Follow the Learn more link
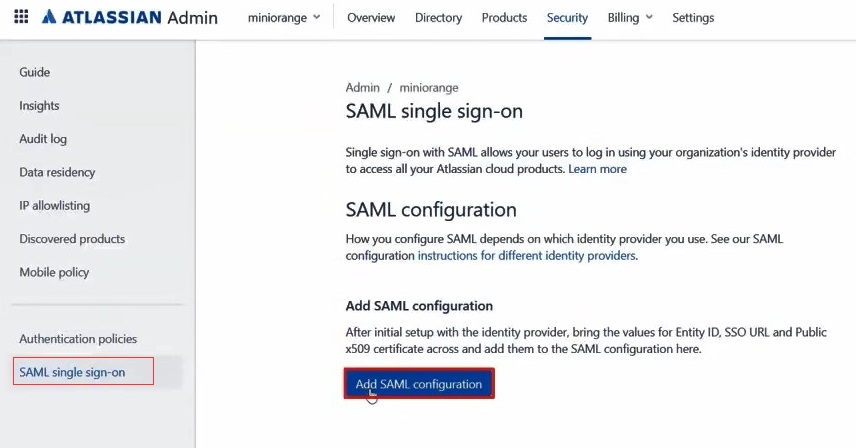 597,169
